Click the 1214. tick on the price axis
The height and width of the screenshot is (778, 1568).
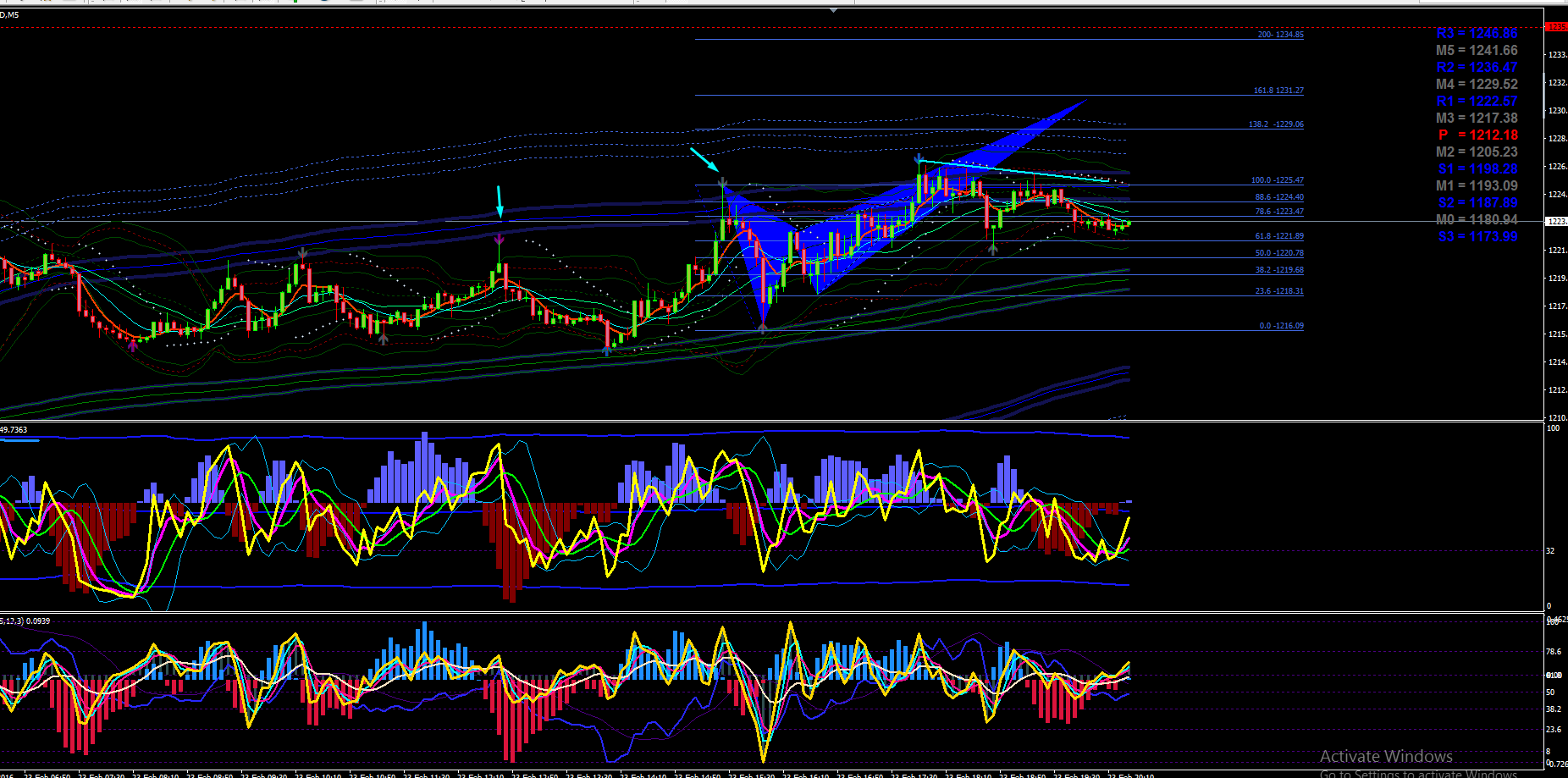(x=1557, y=362)
